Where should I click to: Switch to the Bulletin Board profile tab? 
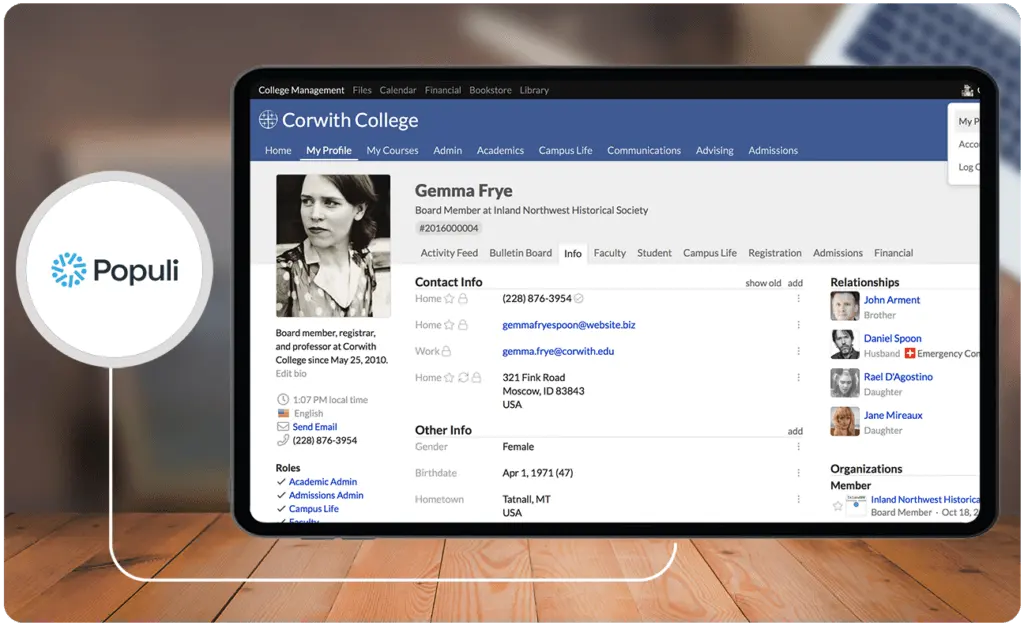pos(520,253)
